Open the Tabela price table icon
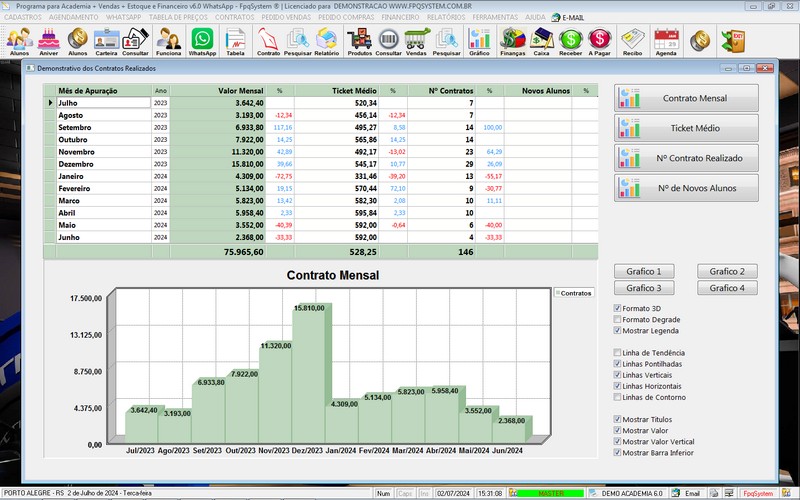 [x=235, y=41]
